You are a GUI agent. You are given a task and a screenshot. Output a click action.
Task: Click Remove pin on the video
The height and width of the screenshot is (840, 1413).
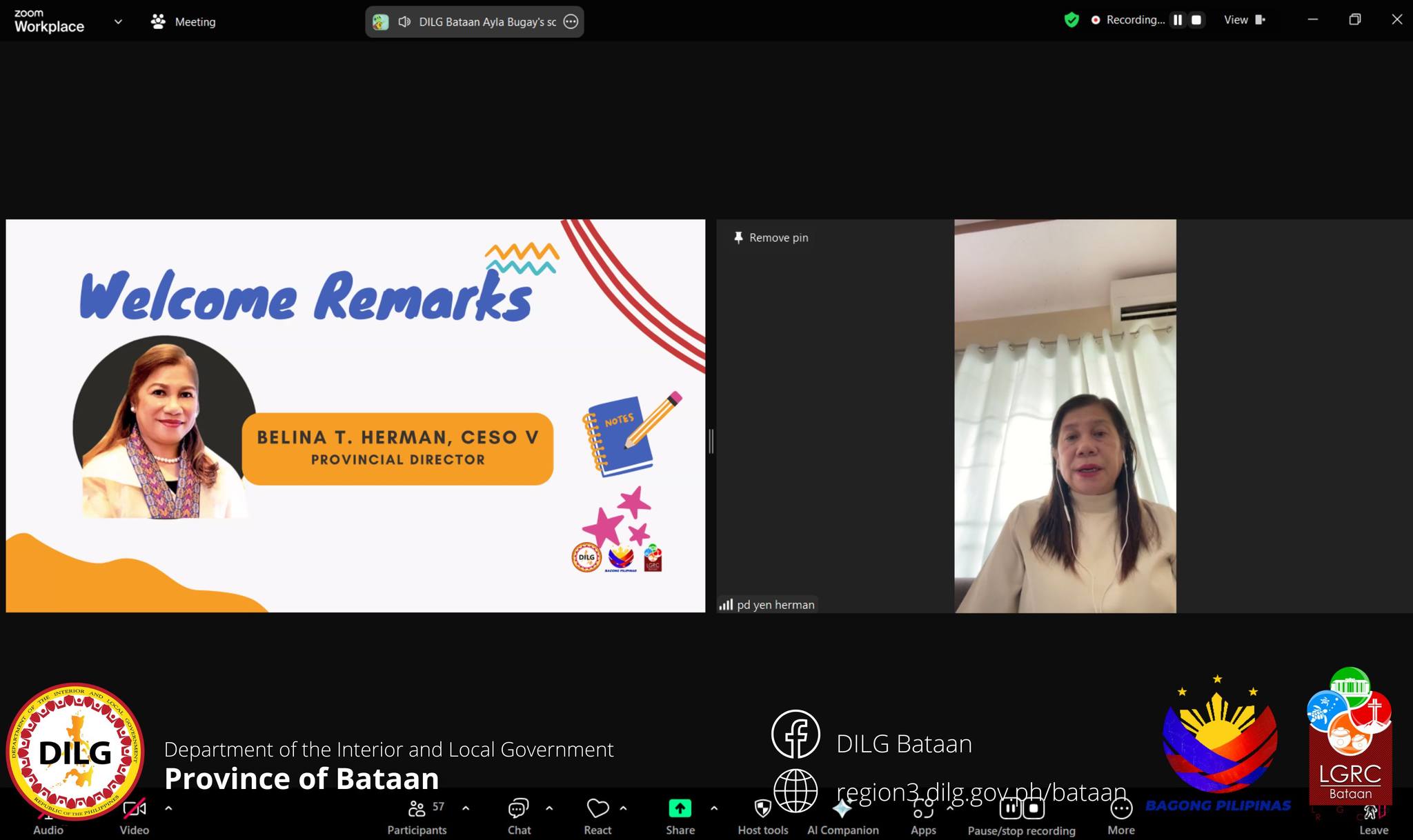[771, 237]
